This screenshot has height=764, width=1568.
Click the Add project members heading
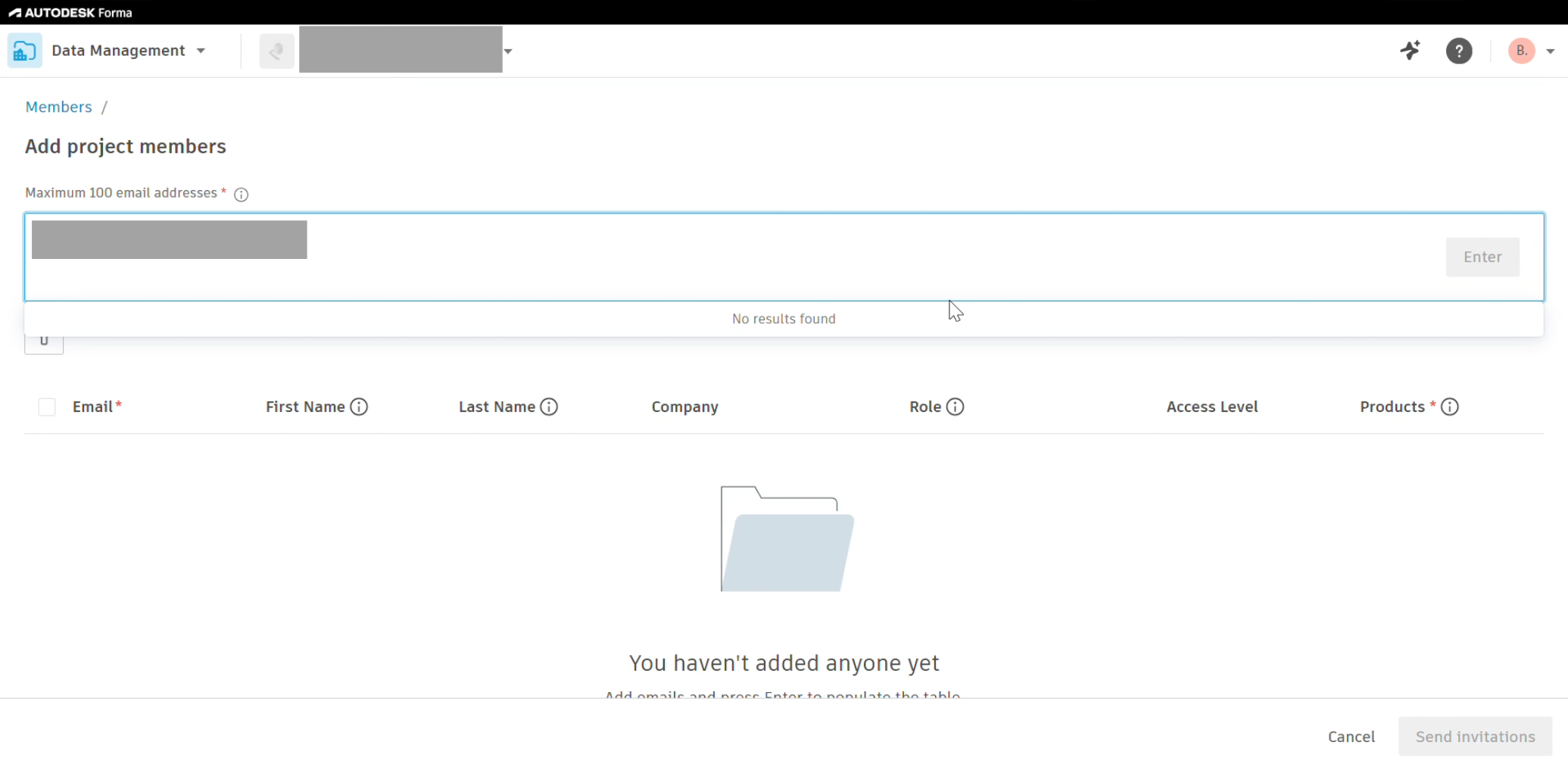125,146
